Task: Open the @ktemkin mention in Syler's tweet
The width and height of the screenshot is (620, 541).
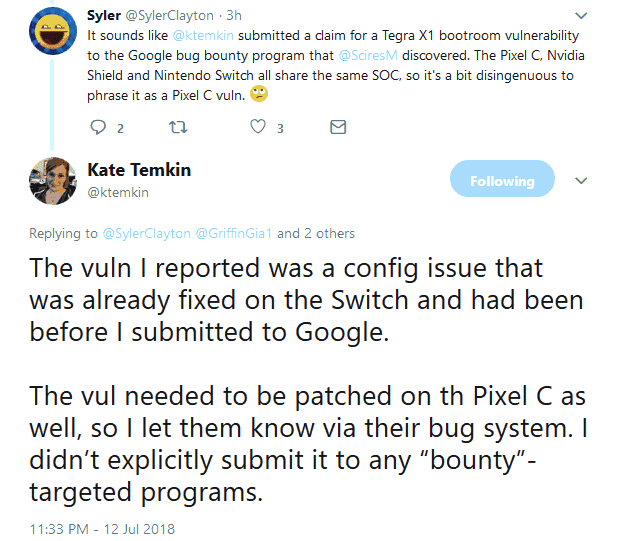Action: pyautogui.click(x=203, y=36)
